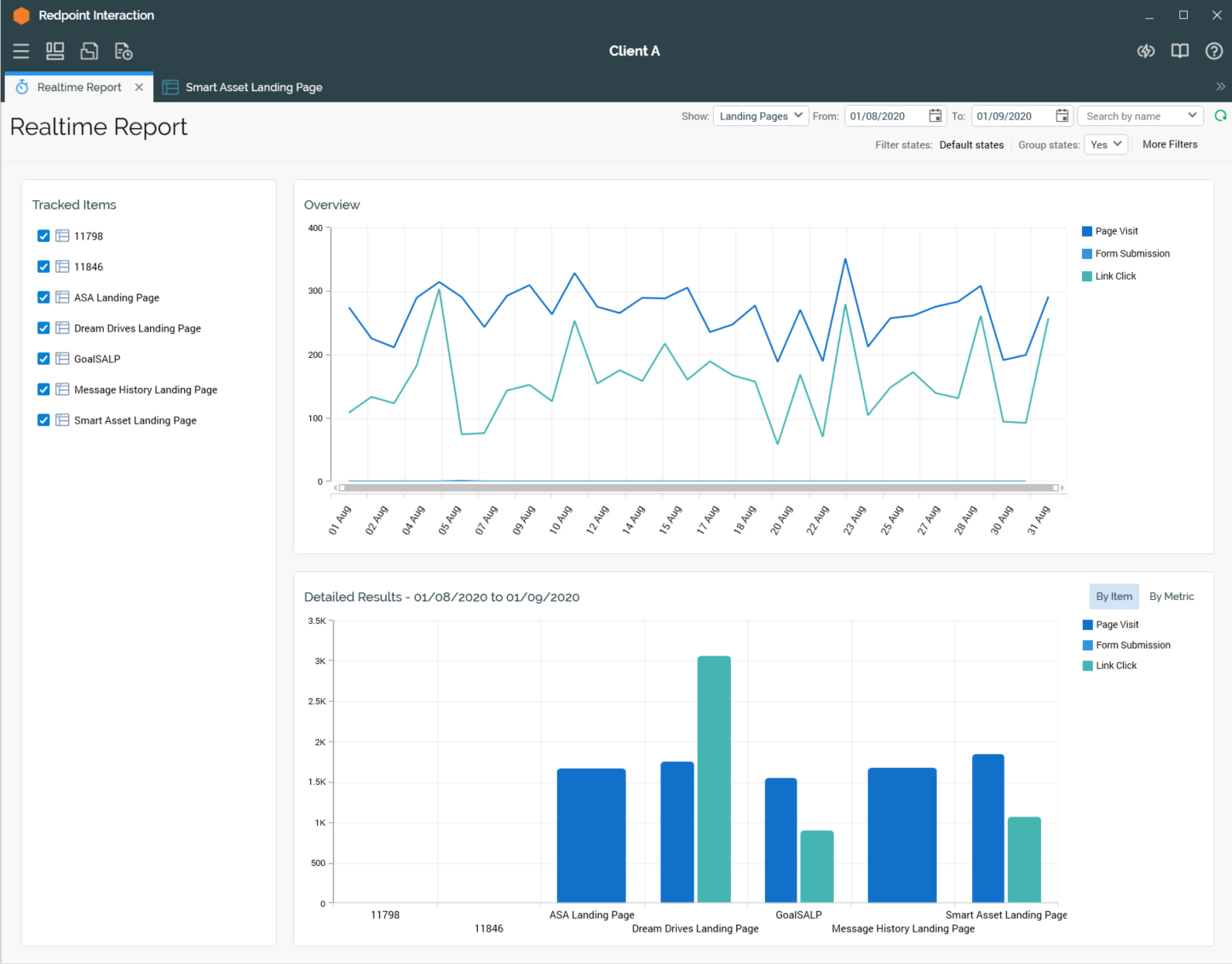The image size is (1232, 964).
Task: Expand the Show Landing Pages dropdown
Action: 761,116
